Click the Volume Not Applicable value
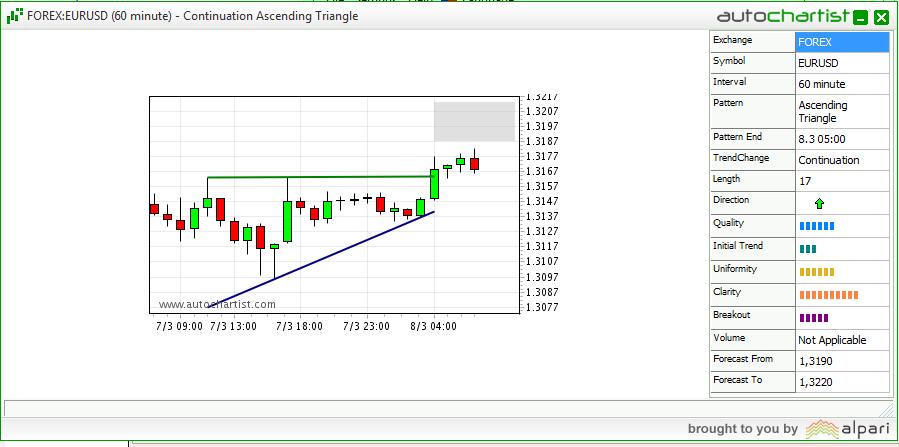 click(x=832, y=340)
